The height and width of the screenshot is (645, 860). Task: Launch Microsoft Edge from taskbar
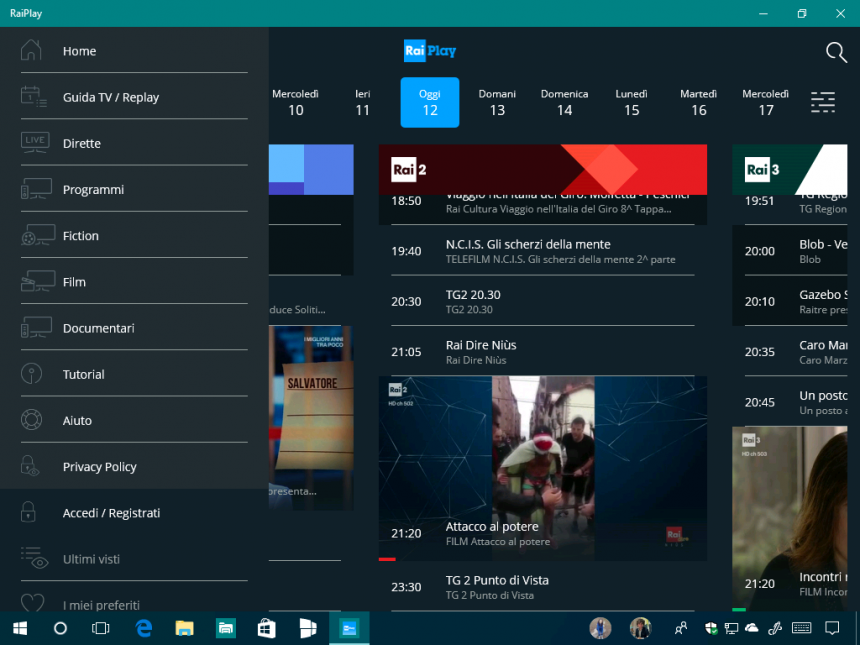(144, 628)
